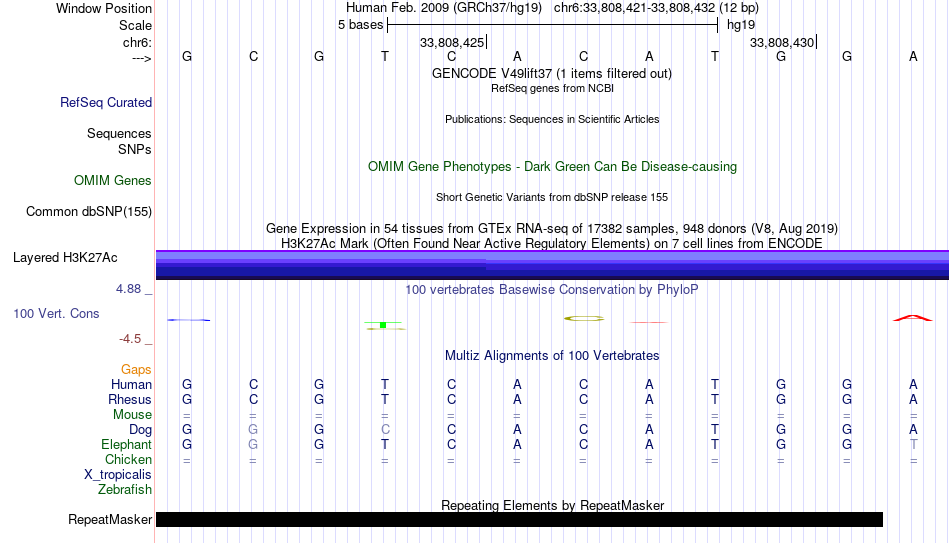Image resolution: width=950 pixels, height=543 pixels.
Task: Click the Human species row label
Action: tap(131, 384)
